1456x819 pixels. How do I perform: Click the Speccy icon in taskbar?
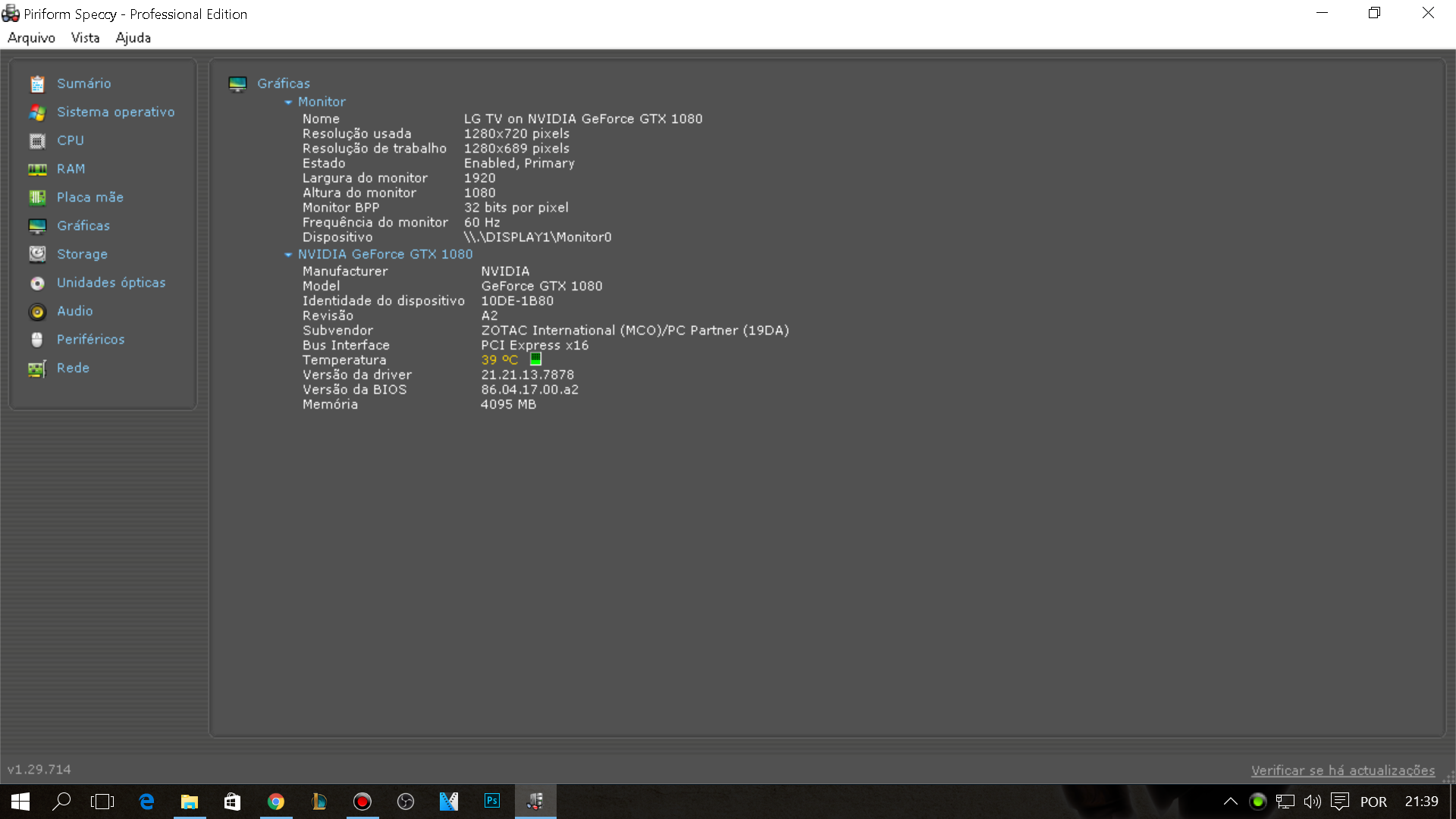[535, 802]
